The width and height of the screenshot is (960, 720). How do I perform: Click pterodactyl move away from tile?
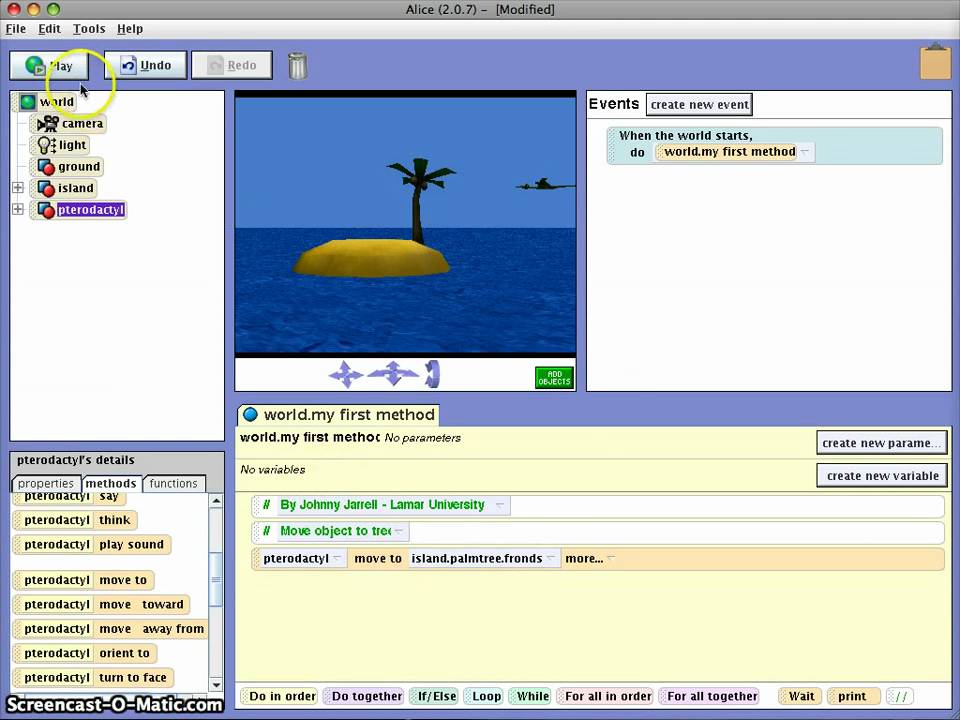(x=110, y=629)
